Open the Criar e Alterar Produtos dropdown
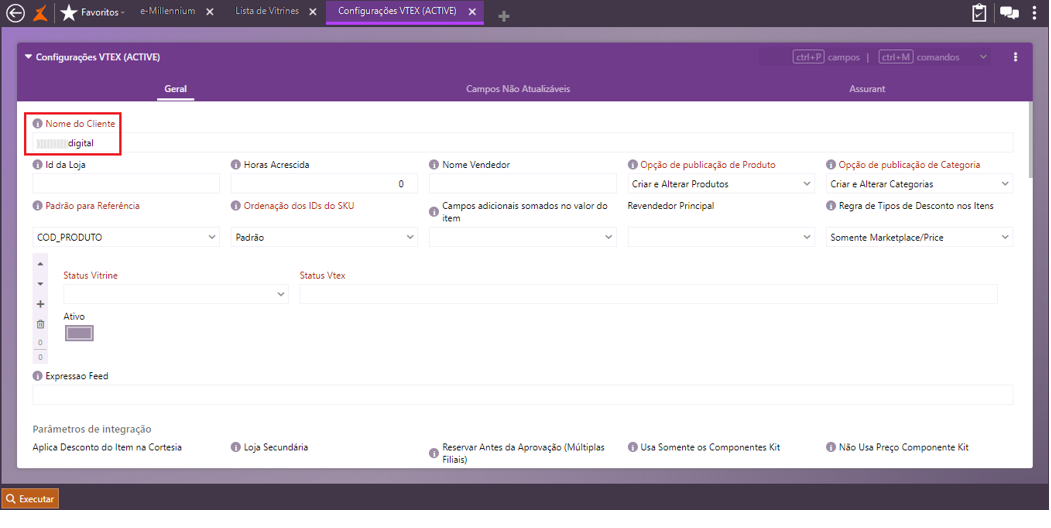Screen dimensions: 1051x528 pos(721,184)
